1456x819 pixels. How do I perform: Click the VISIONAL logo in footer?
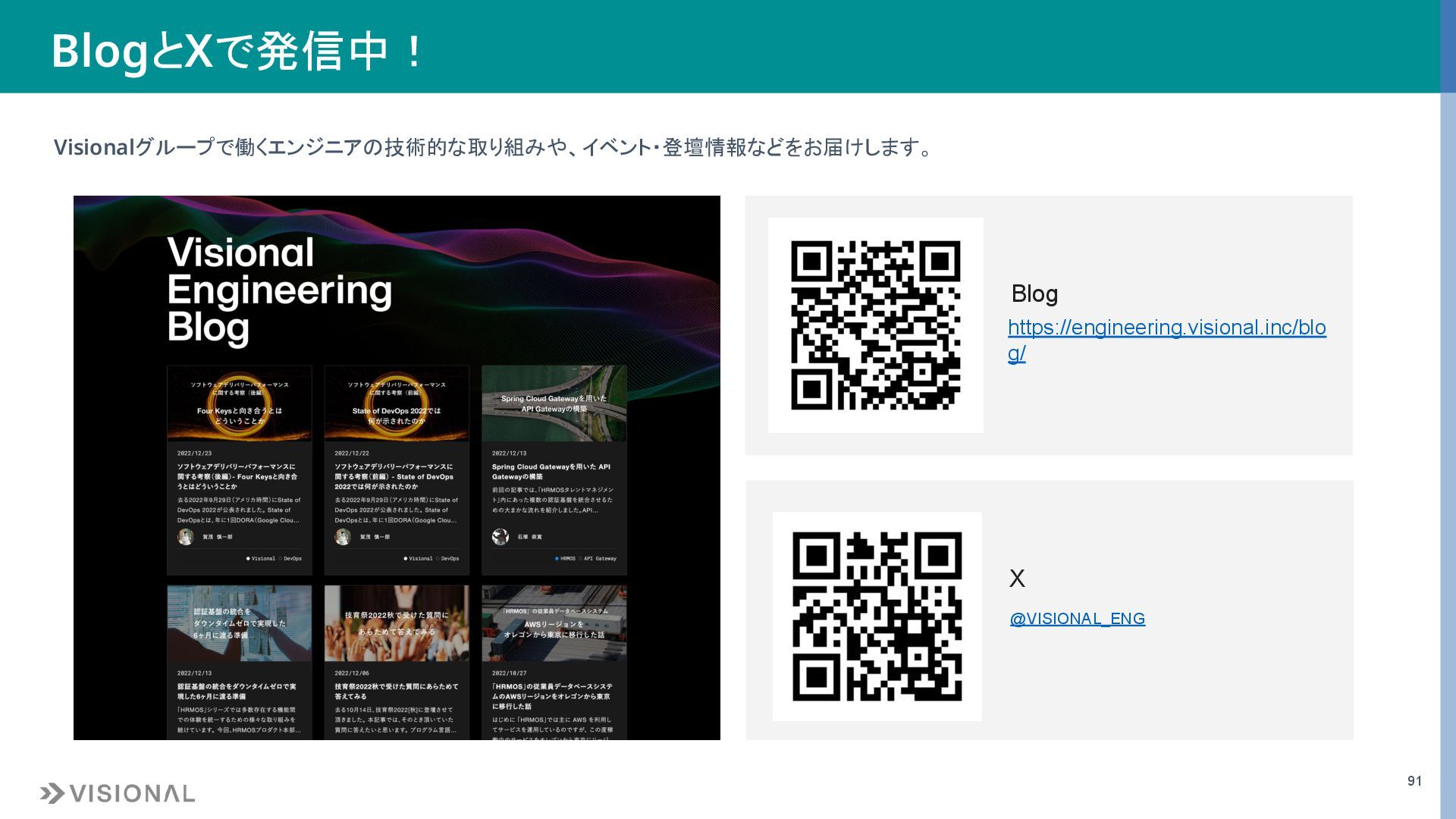118,794
